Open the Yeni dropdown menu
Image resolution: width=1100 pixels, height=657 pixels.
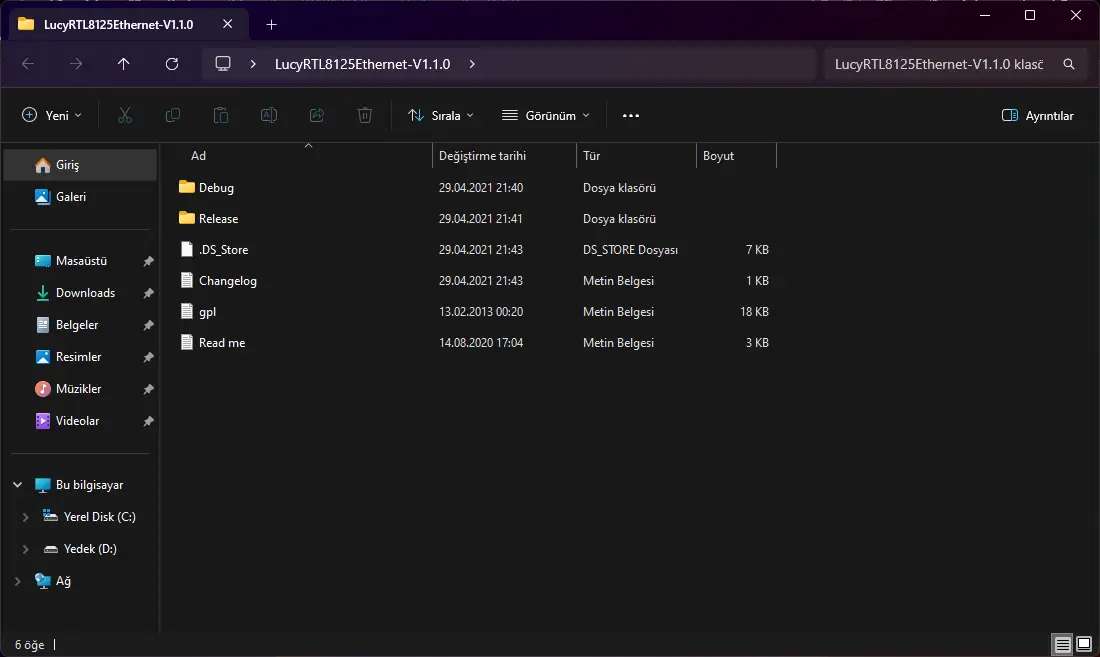(52, 116)
